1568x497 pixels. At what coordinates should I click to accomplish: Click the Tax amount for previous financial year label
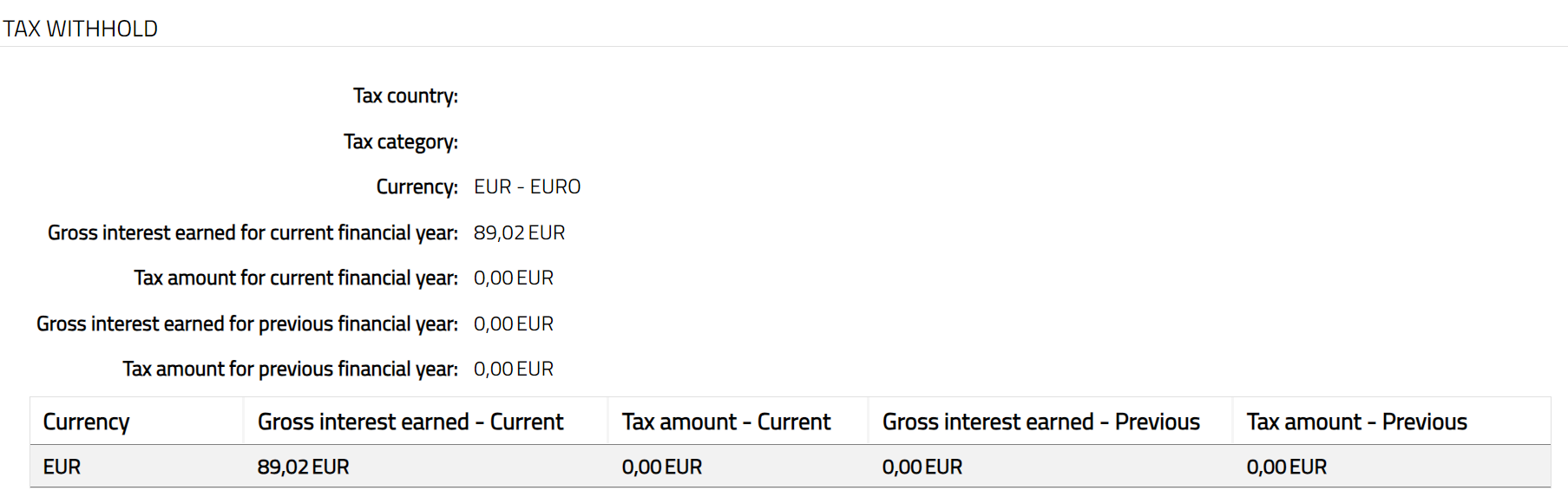click(x=290, y=369)
